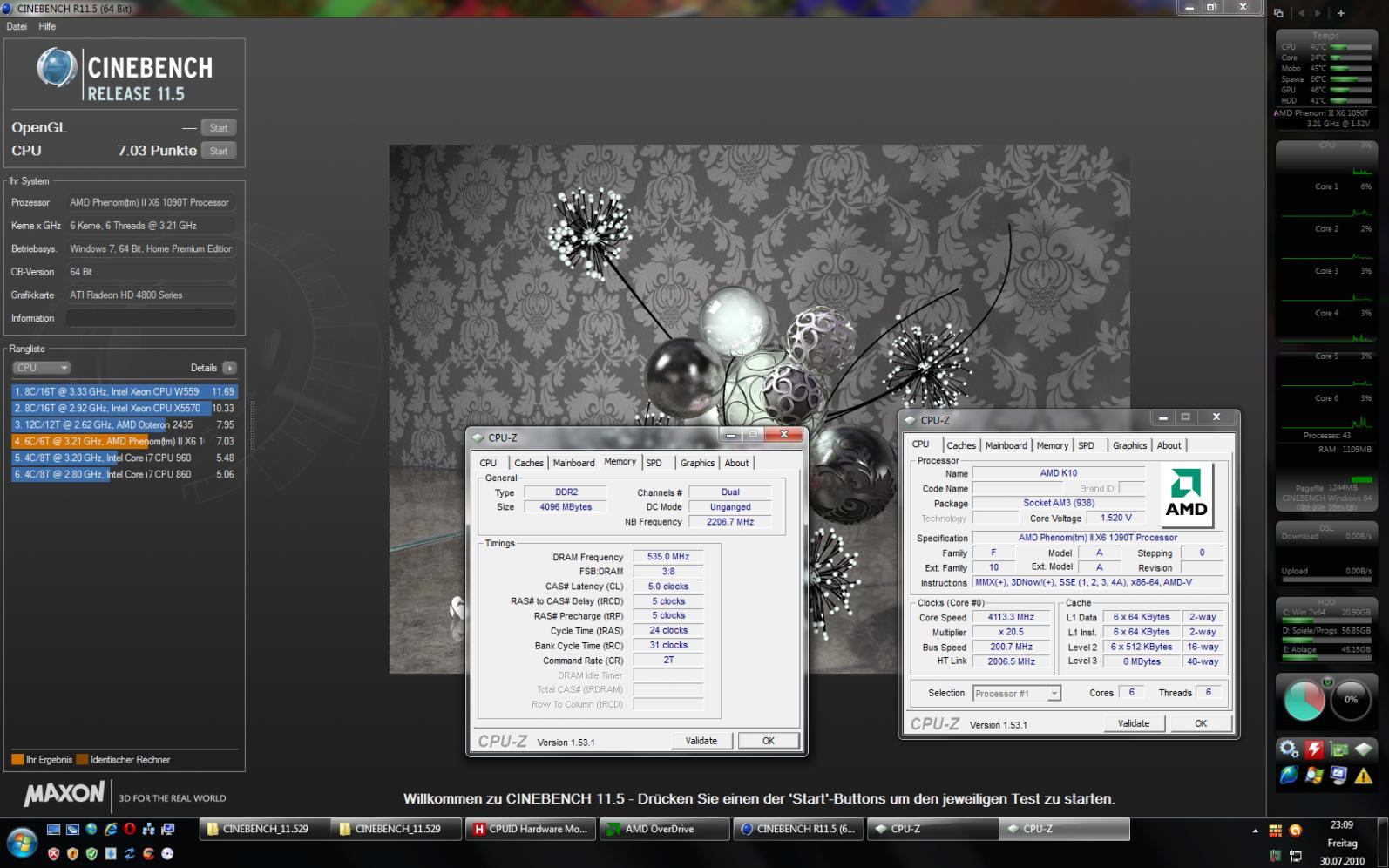The width and height of the screenshot is (1389, 868).
Task: Click the pie chart gauge in sidebar
Action: point(1304,700)
